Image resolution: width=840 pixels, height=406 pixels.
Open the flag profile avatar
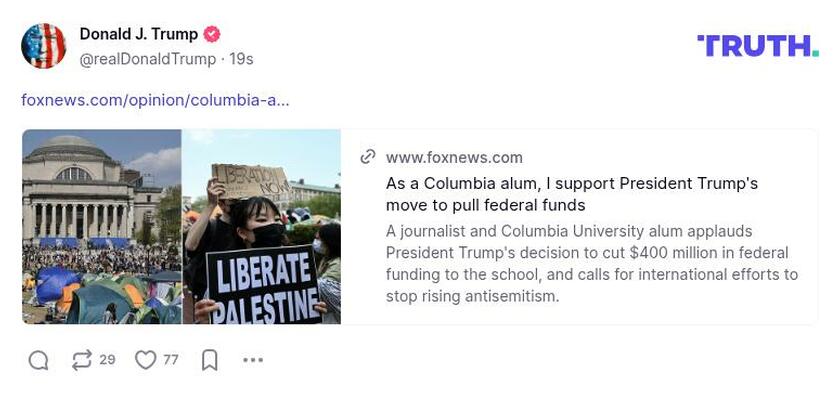(44, 46)
